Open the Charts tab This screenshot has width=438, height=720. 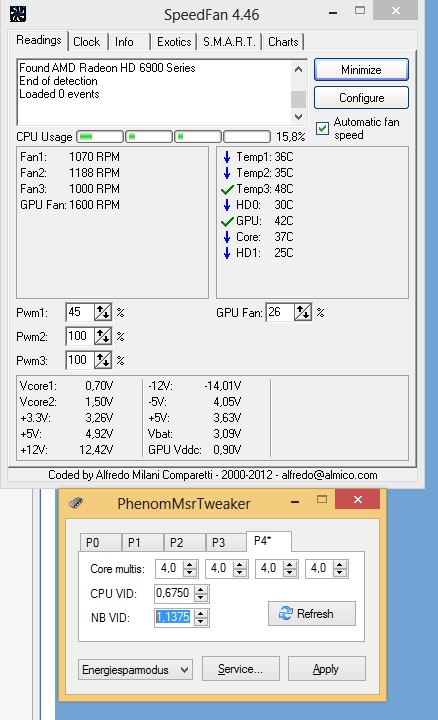click(x=283, y=42)
